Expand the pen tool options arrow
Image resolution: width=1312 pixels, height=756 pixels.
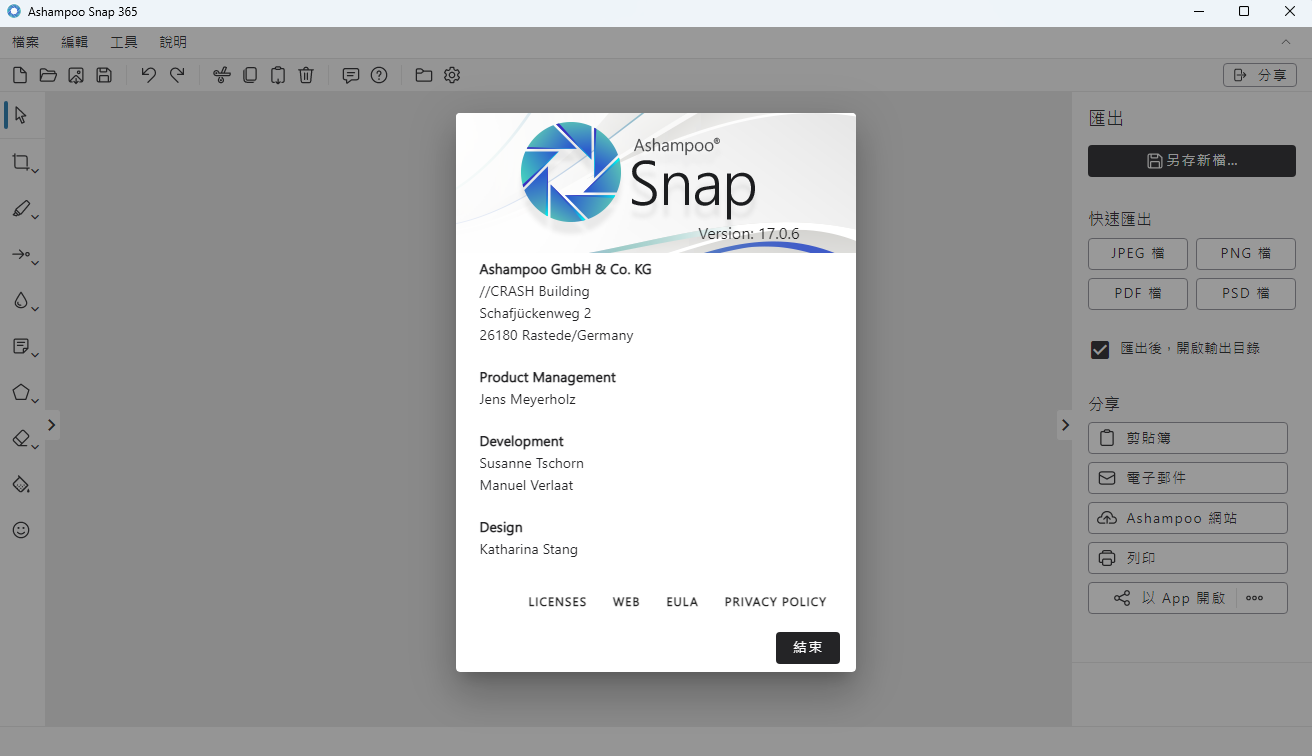(x=36, y=217)
